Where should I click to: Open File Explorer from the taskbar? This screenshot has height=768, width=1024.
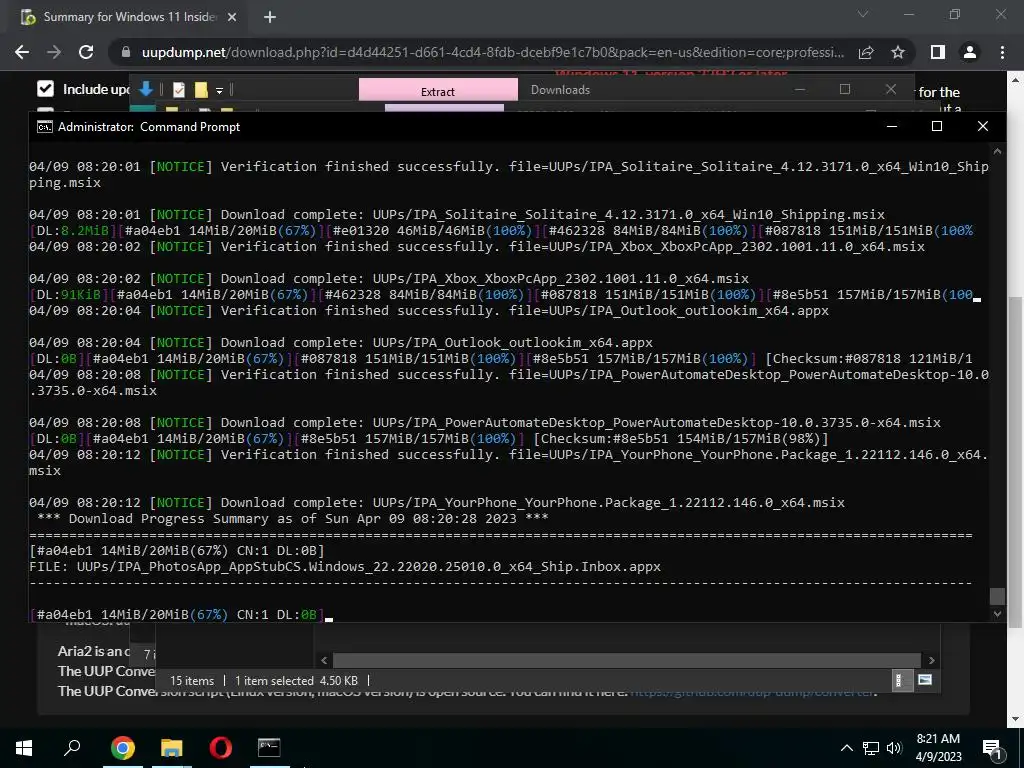[172, 748]
